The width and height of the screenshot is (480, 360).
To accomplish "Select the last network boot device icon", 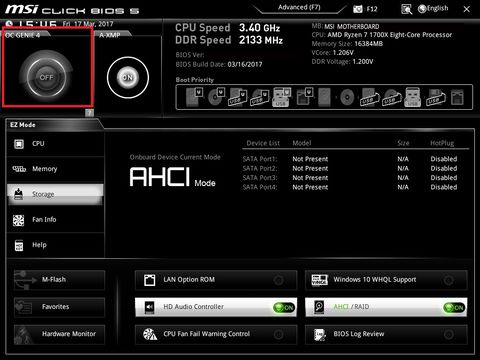I will [457, 97].
